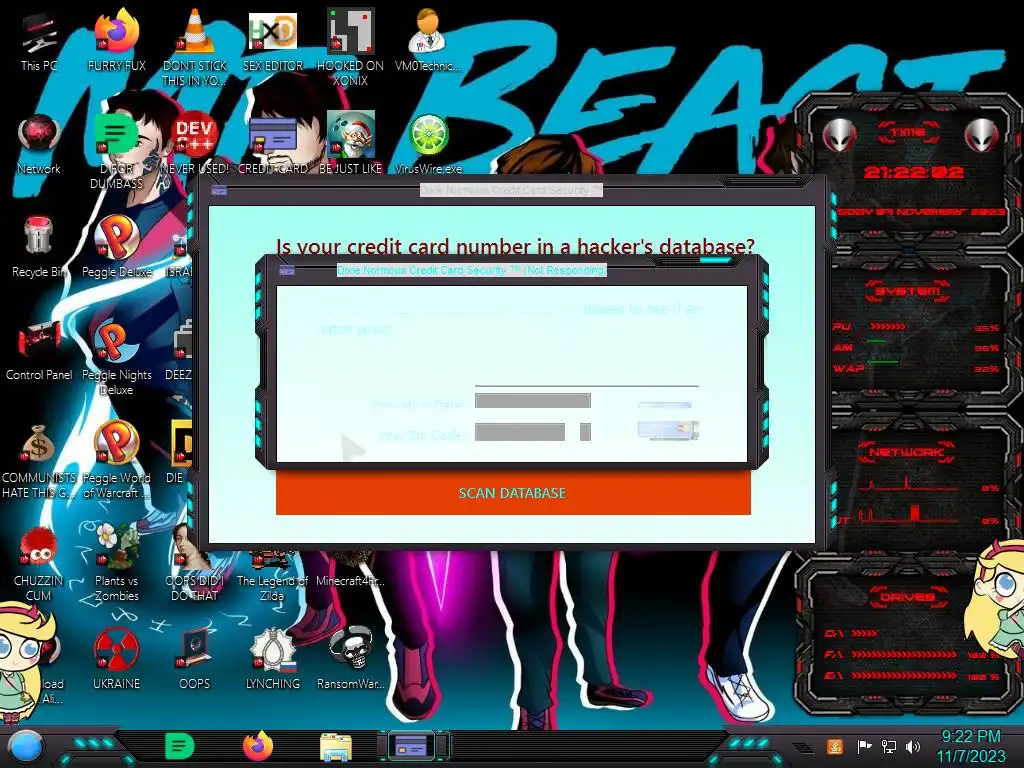
Task: Open the Dev-C++ desktop shortcut
Action: pyautogui.click(x=195, y=135)
